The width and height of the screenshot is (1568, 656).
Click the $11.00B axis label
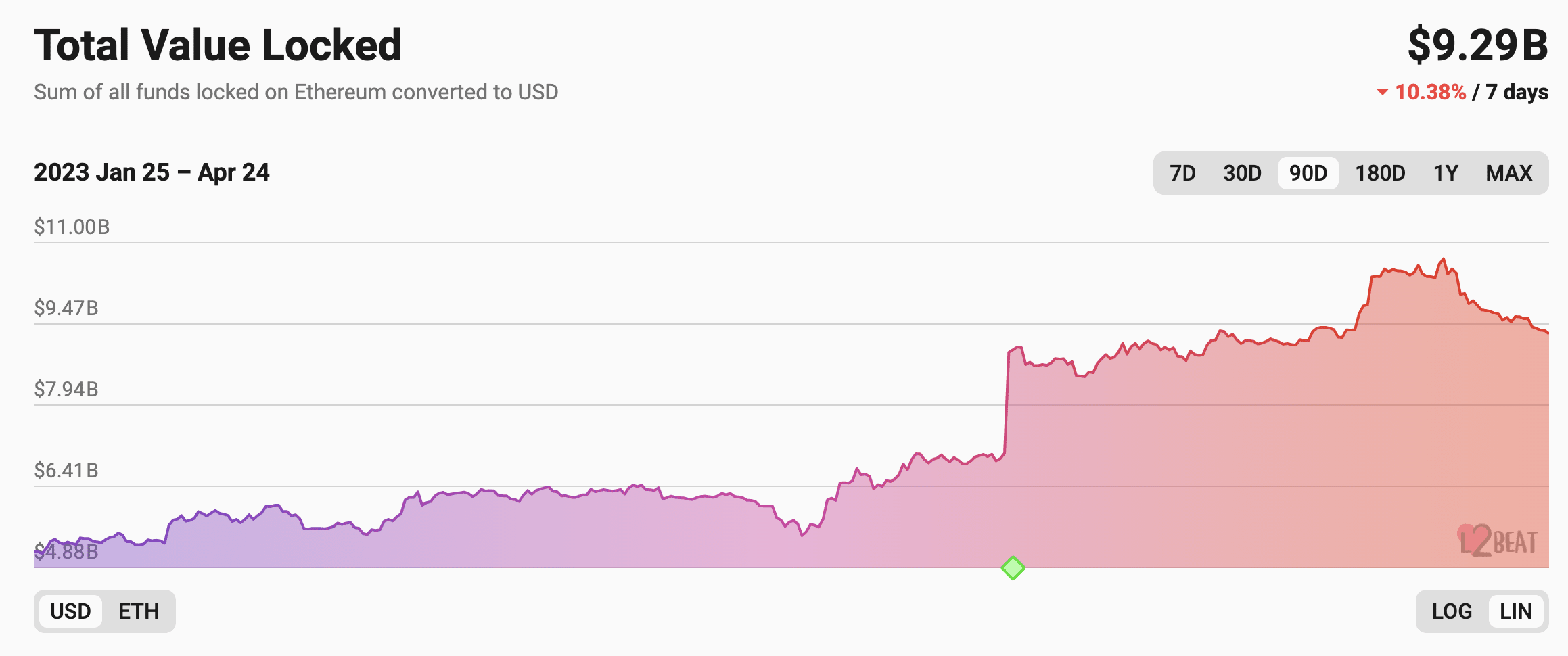[x=72, y=227]
